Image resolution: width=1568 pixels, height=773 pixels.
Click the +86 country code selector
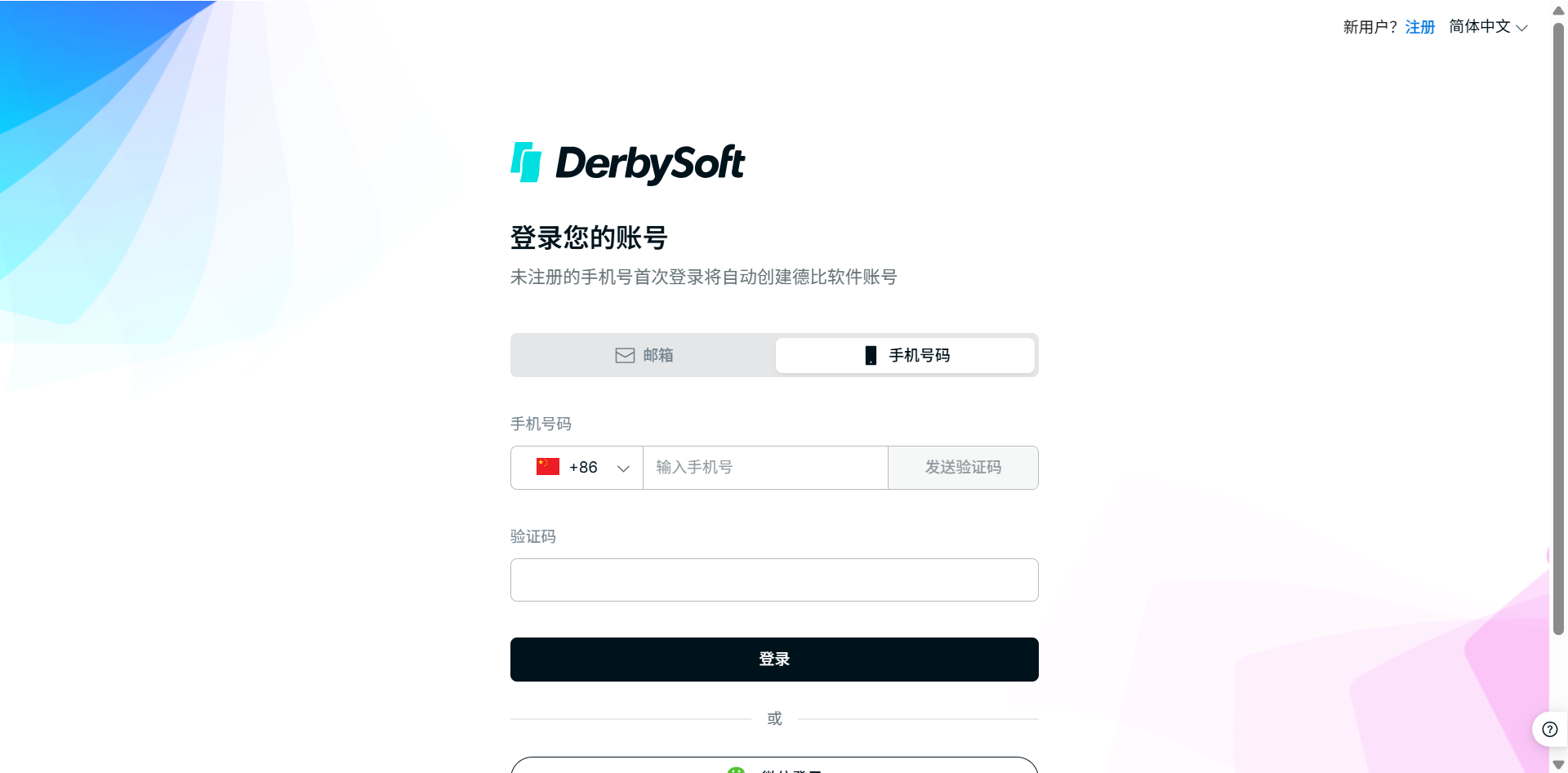[577, 468]
